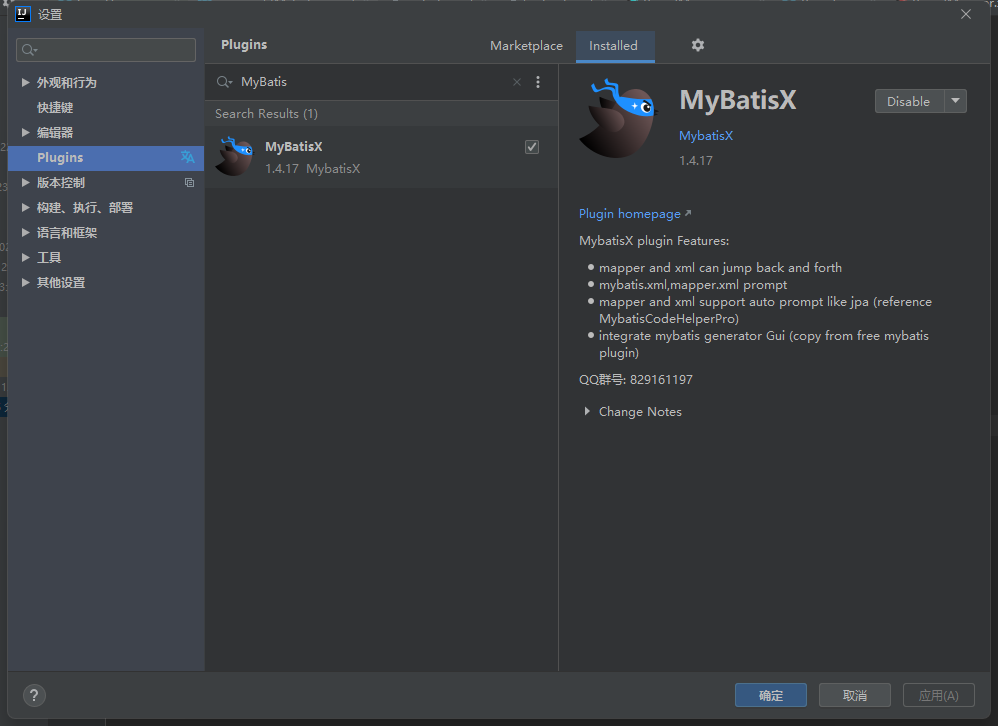Untick the MyBatisX enabled checkbox
Viewport: 998px width, 726px height.
[x=532, y=147]
